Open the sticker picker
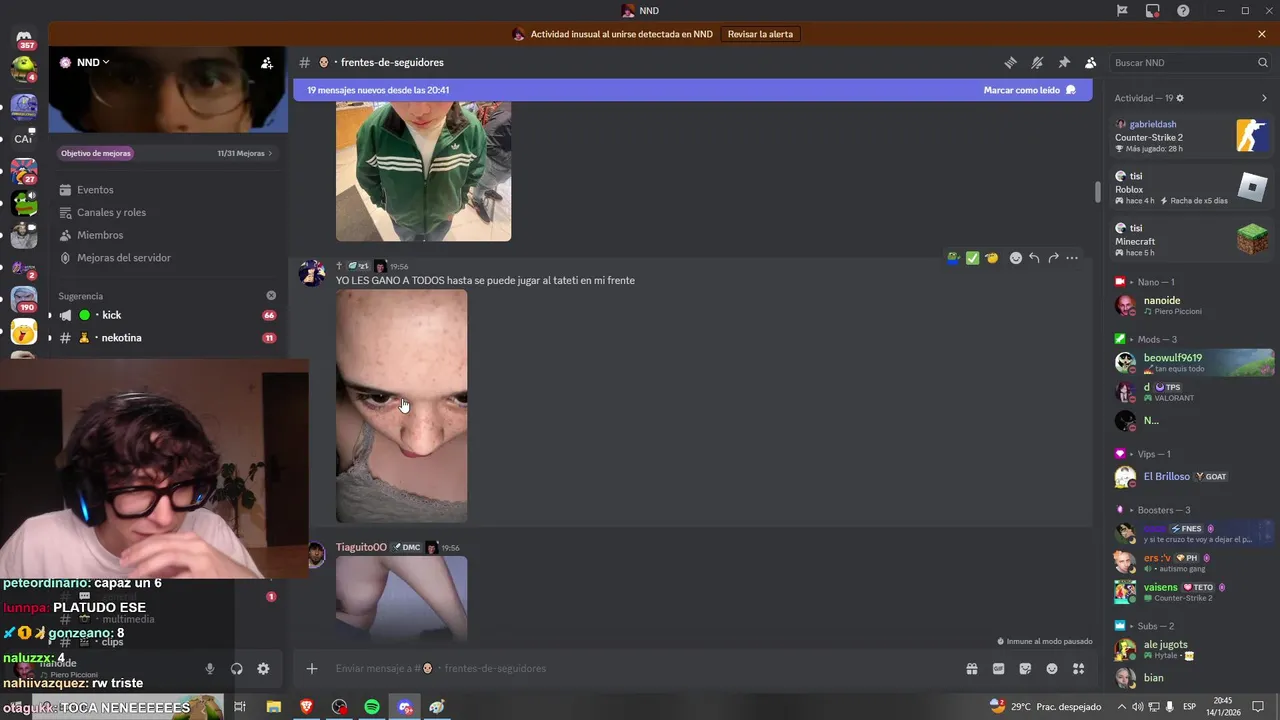Image resolution: width=1280 pixels, height=720 pixels. click(1025, 668)
